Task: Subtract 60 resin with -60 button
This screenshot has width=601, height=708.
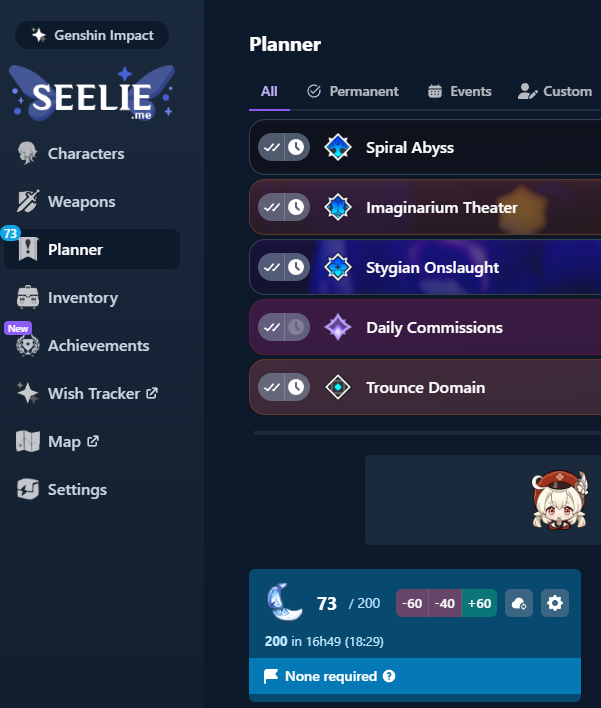Action: tap(412, 603)
